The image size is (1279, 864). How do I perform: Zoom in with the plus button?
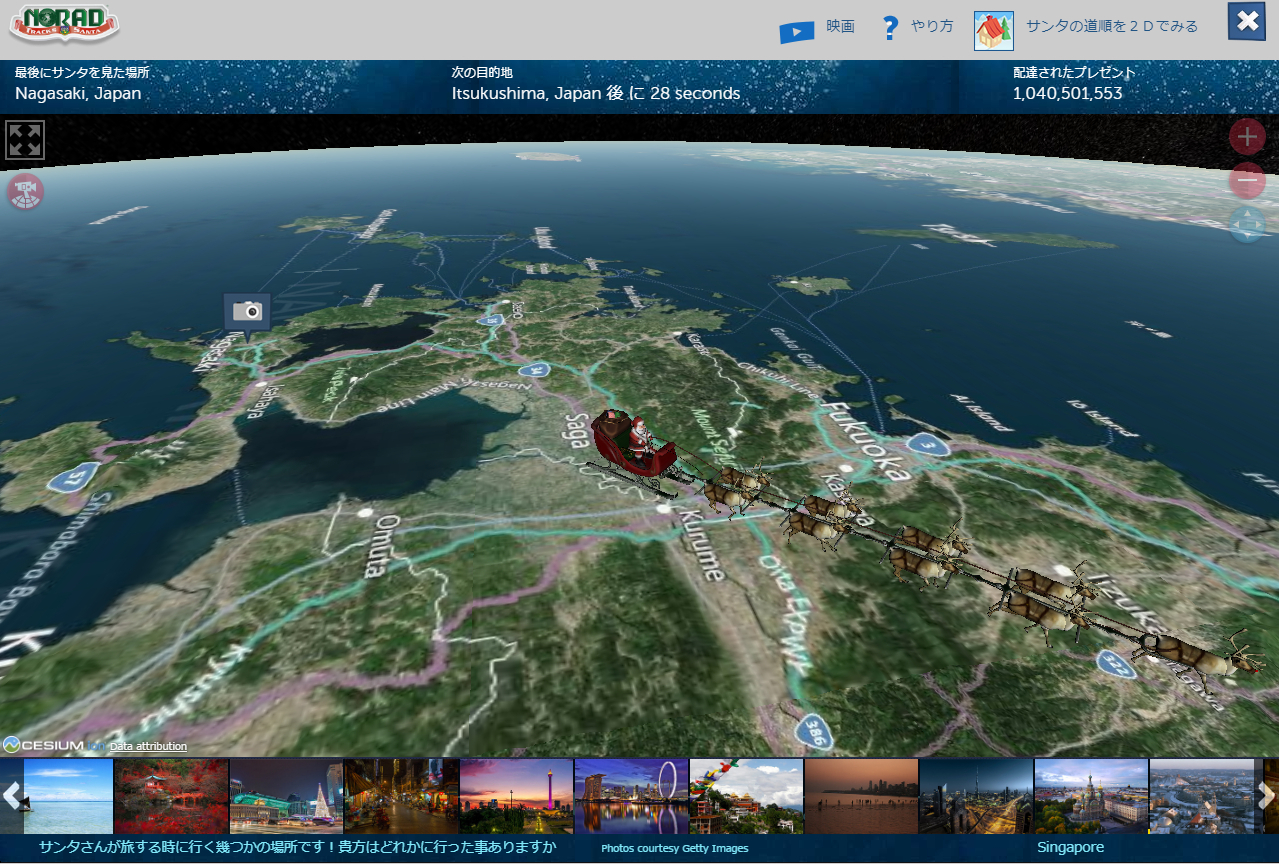(x=1246, y=136)
